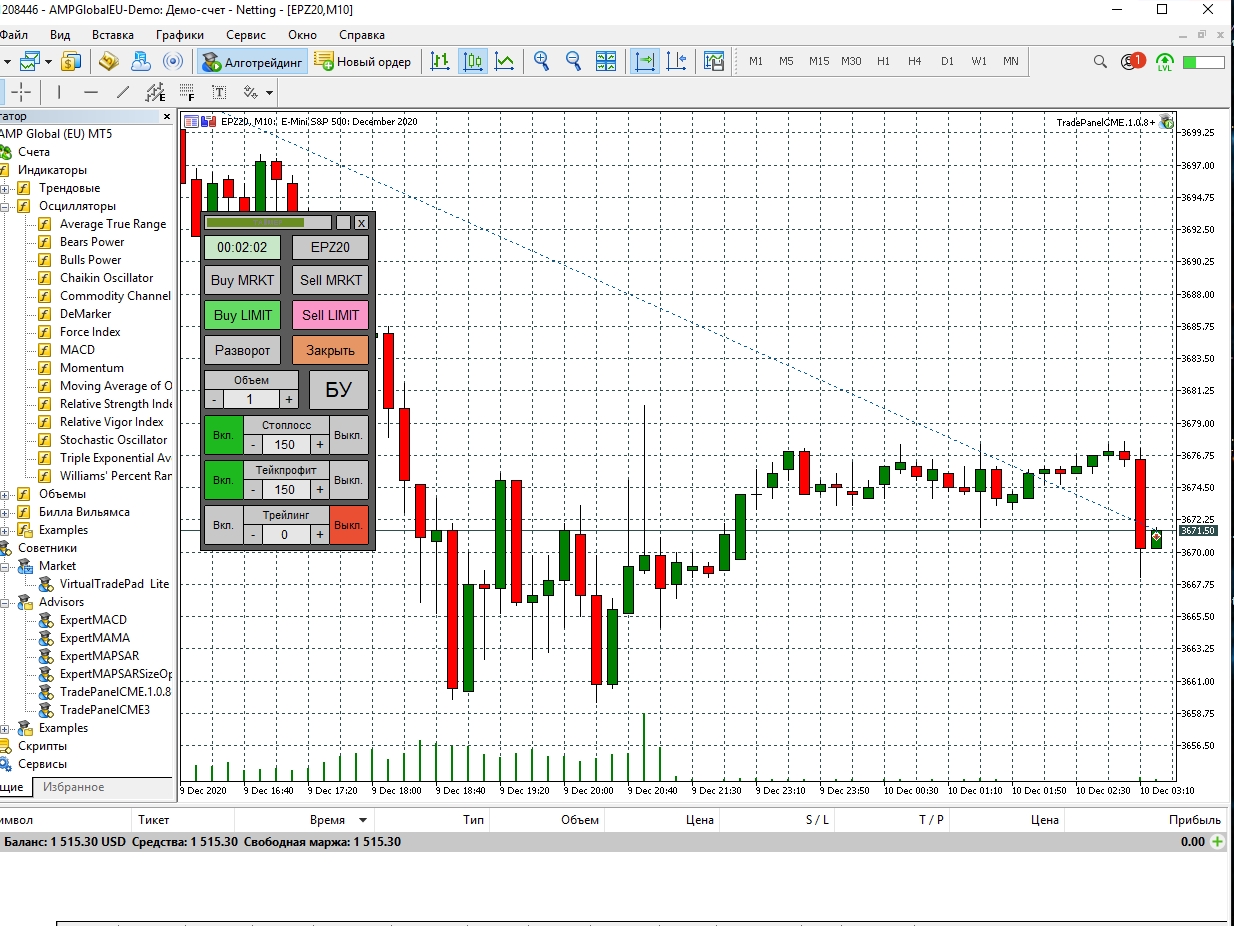Click the green LVL icon
Screen dimensions: 1234x926
coord(1165,62)
